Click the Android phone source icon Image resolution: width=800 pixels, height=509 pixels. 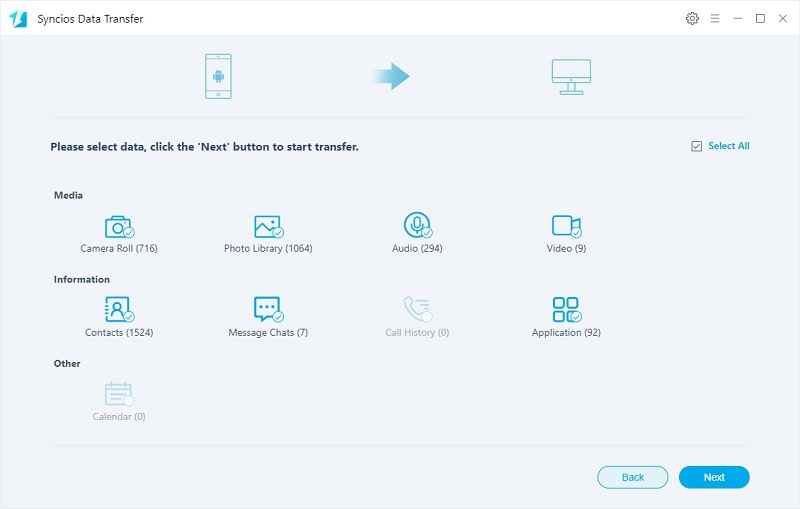[x=218, y=77]
